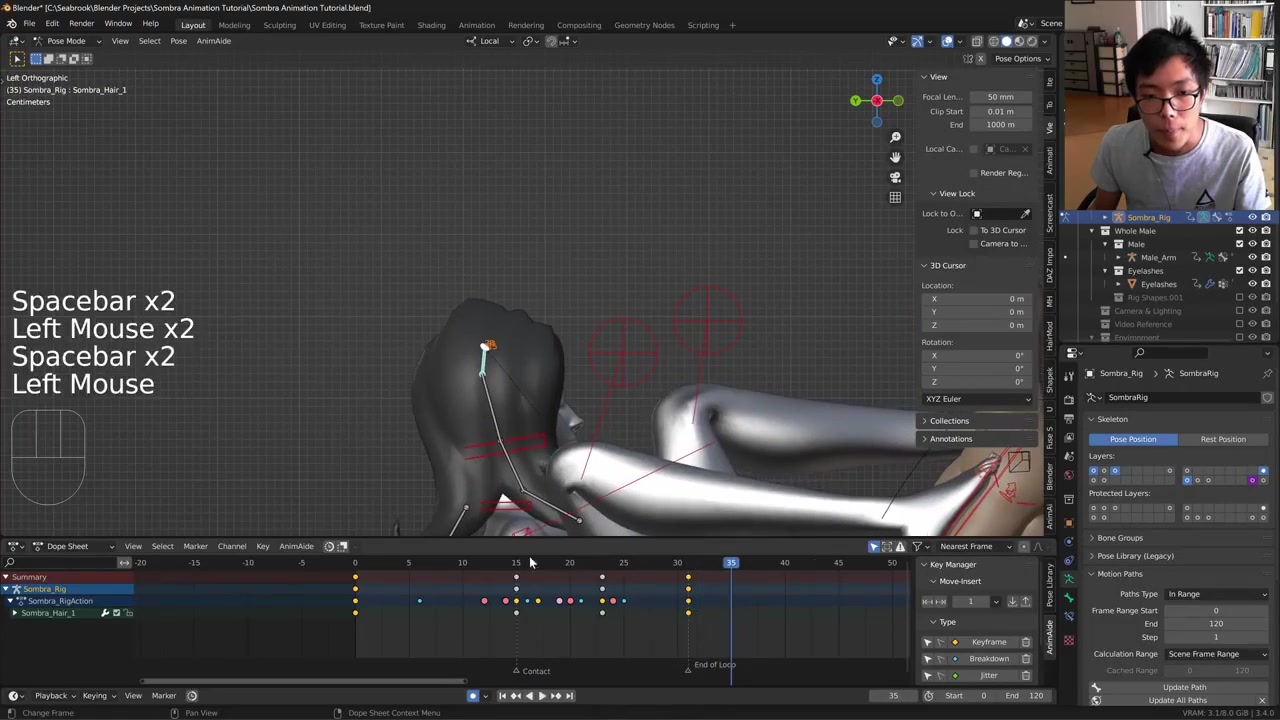Toggle the pin icon in Properties header
This screenshot has width=1280, height=720.
[1267, 374]
